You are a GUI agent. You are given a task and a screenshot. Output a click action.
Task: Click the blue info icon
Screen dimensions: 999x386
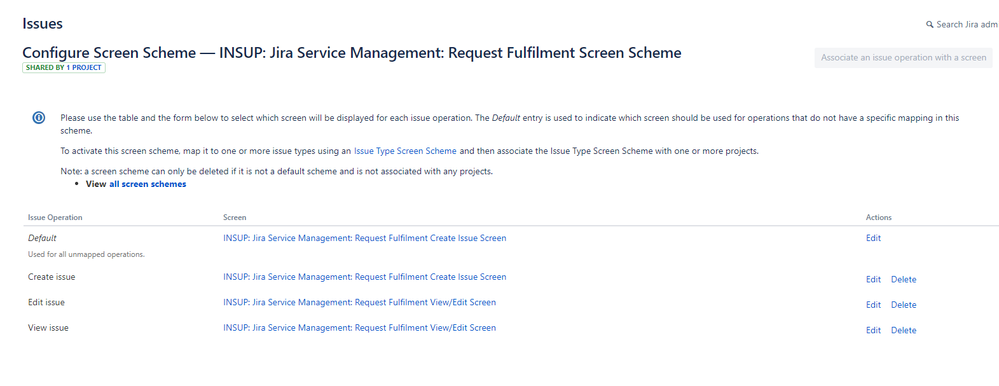(x=39, y=118)
